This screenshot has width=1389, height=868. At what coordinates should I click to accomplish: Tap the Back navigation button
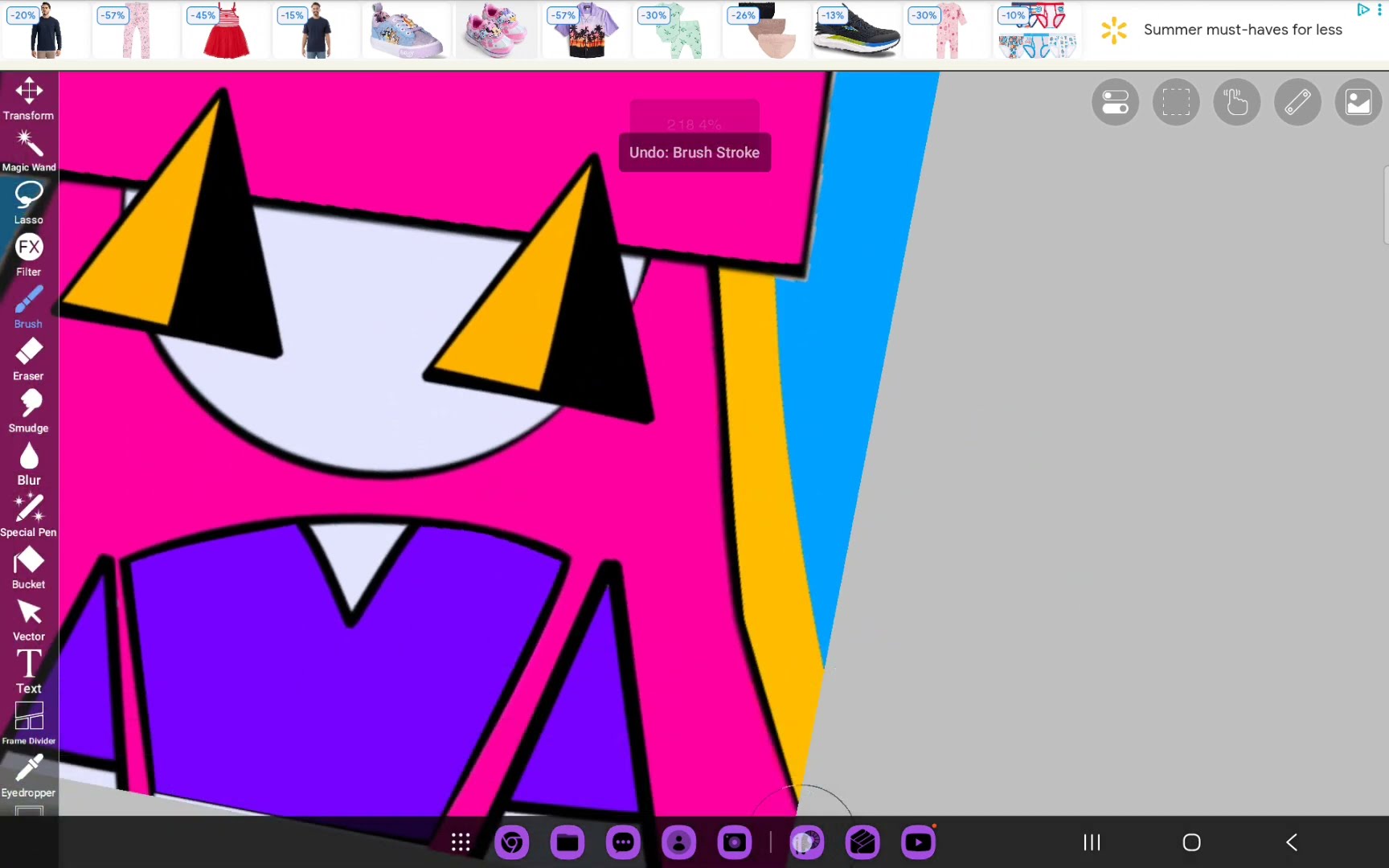(1292, 842)
